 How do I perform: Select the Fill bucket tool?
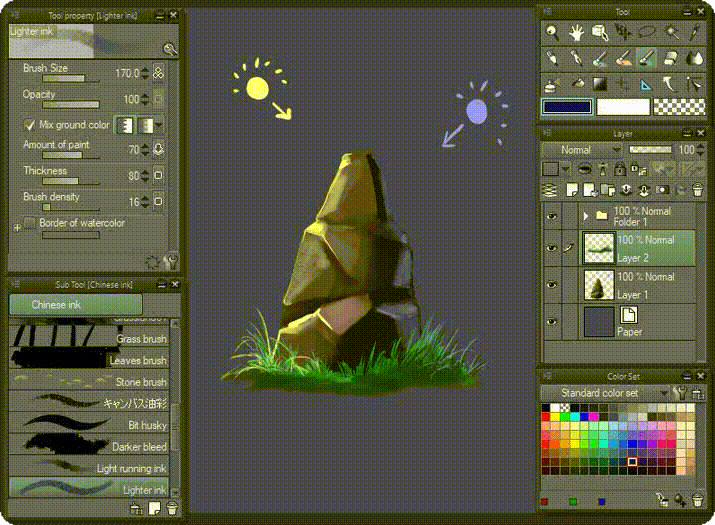point(576,84)
